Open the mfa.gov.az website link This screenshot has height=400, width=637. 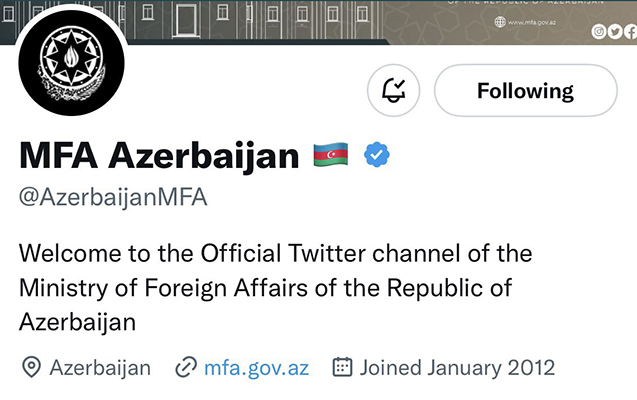pyautogui.click(x=256, y=367)
